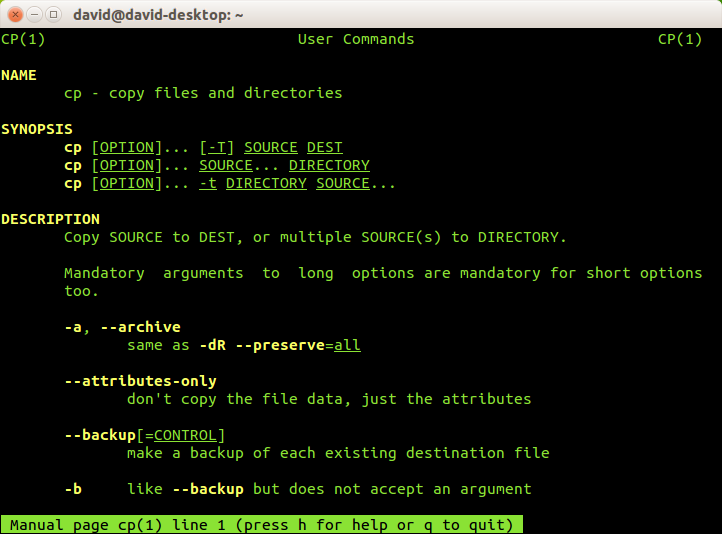Viewport: 722px width, 534px height.
Task: Click the User Commands header text
Action: pyautogui.click(x=356, y=39)
